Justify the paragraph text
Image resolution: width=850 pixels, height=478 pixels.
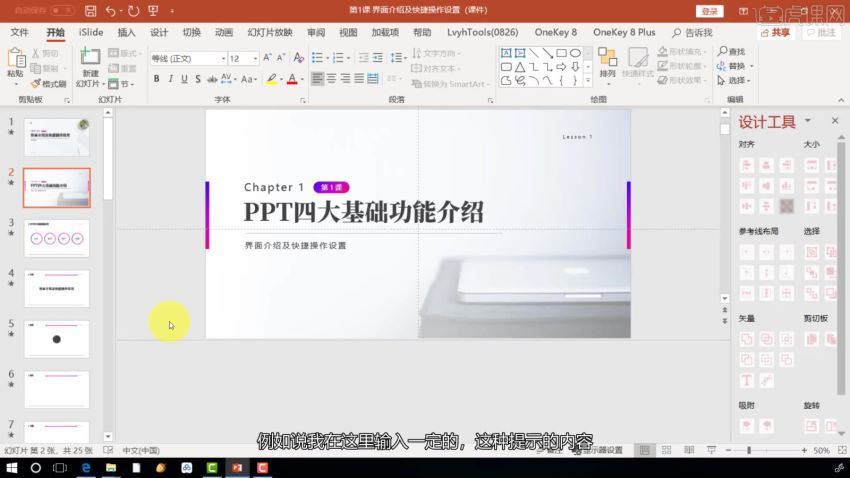[x=359, y=79]
